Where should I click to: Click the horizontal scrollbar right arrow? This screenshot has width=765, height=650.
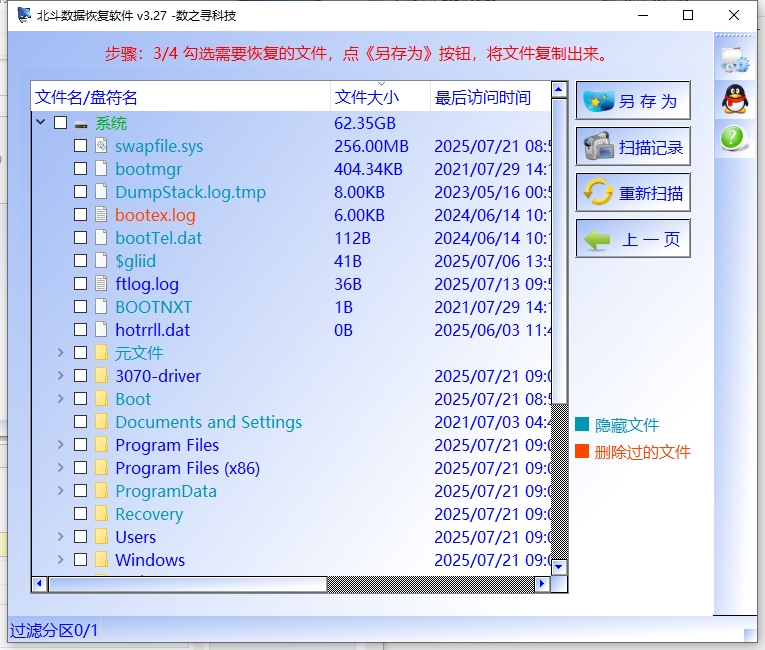pyautogui.click(x=542, y=584)
